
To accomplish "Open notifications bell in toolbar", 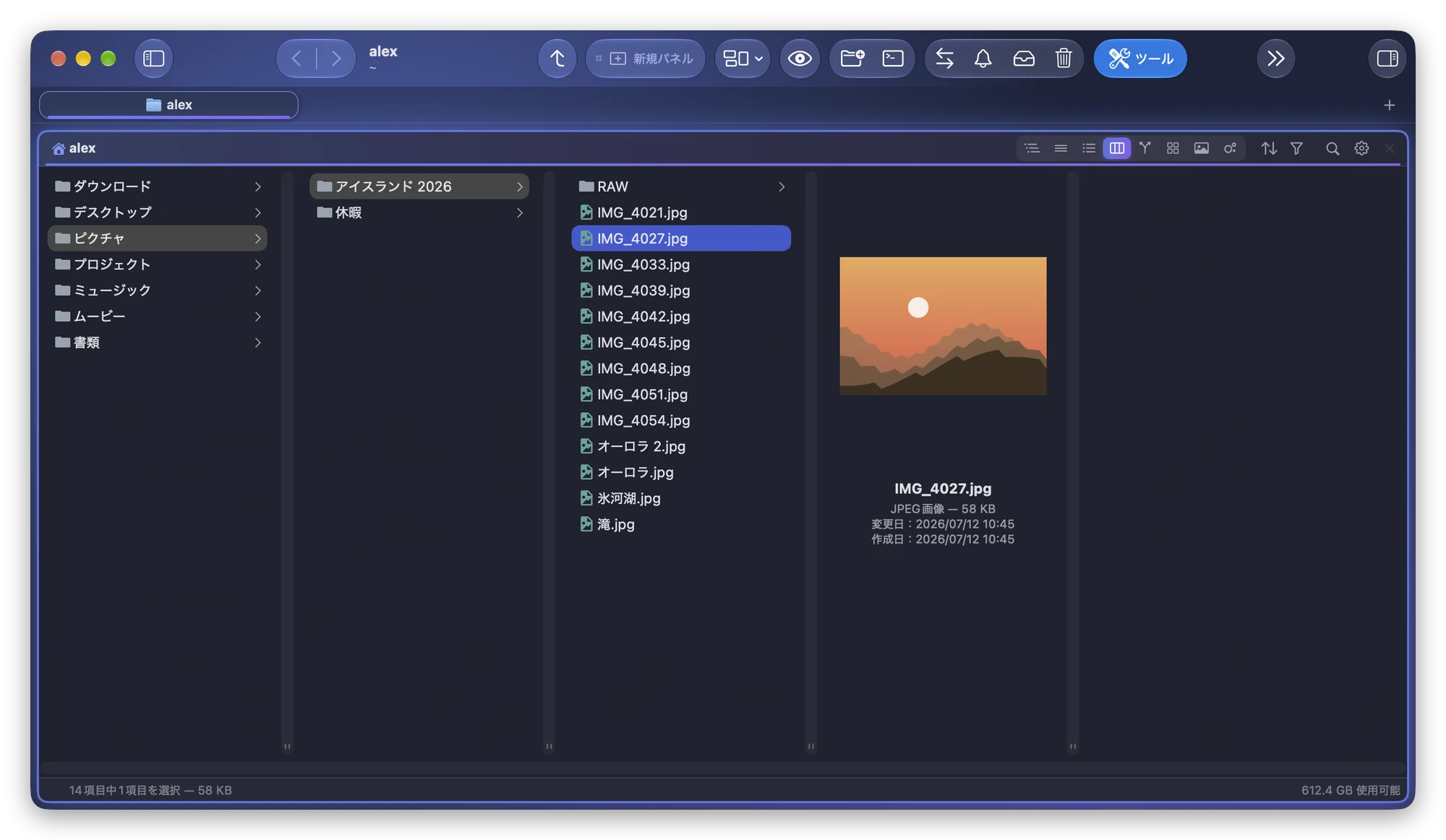I will 983,59.
